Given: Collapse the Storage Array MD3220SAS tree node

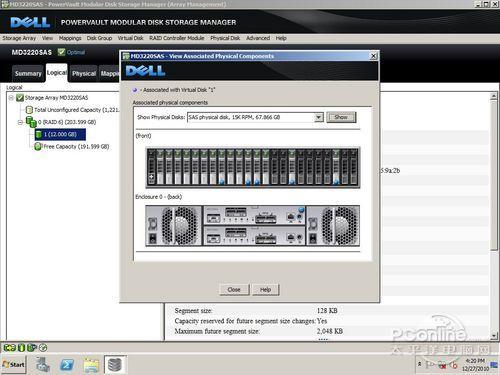Looking at the screenshot, I should point(11,98).
